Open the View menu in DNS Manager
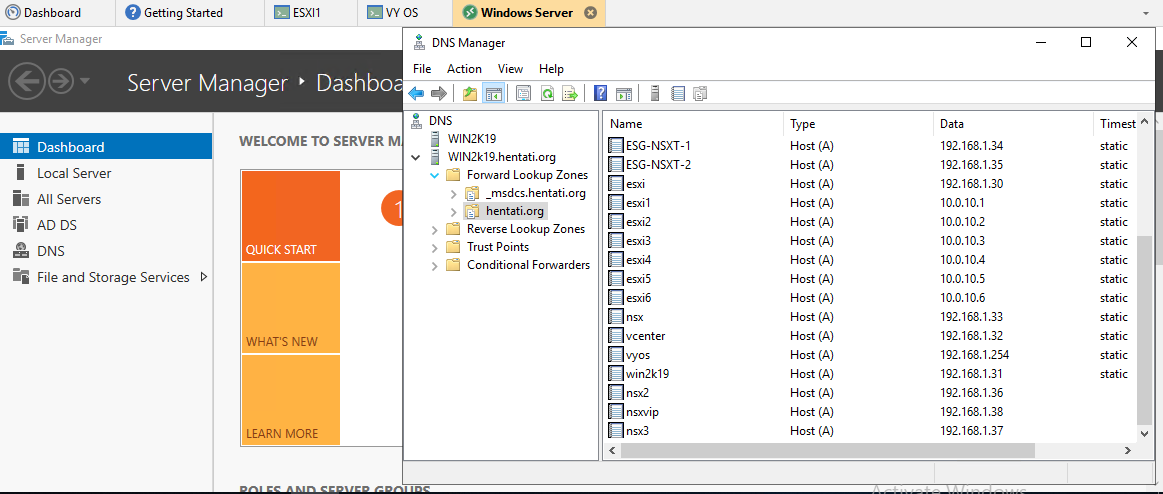This screenshot has width=1163, height=494. [x=510, y=68]
